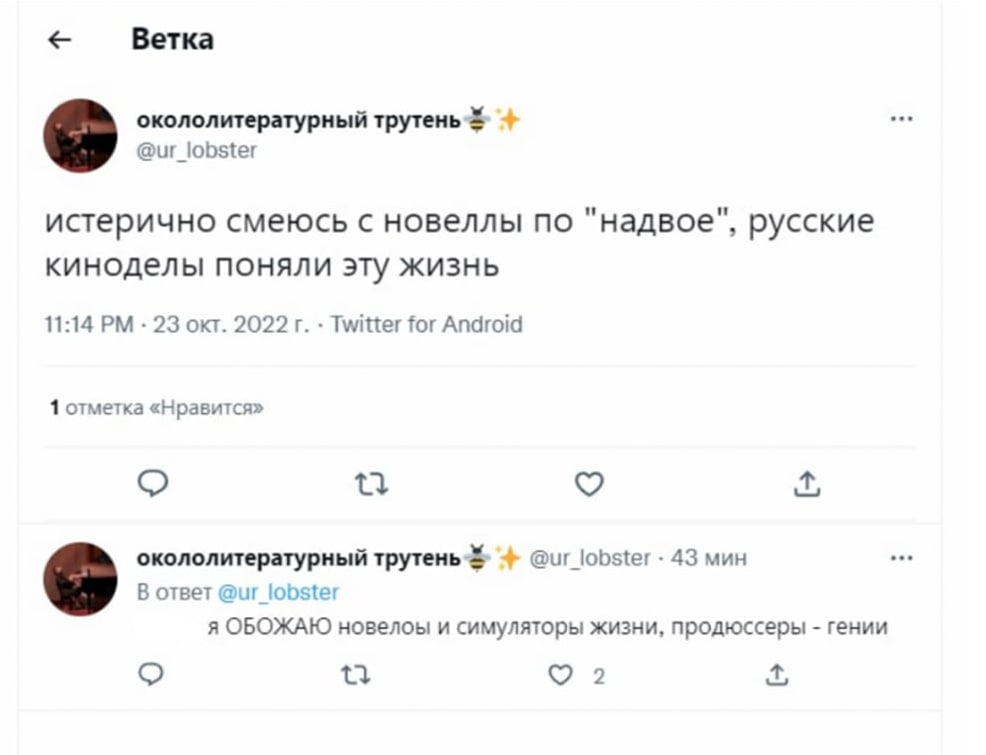This screenshot has width=986, height=755.
Task: Open the "В ответ @ur_lobster" mention link
Action: click(278, 592)
